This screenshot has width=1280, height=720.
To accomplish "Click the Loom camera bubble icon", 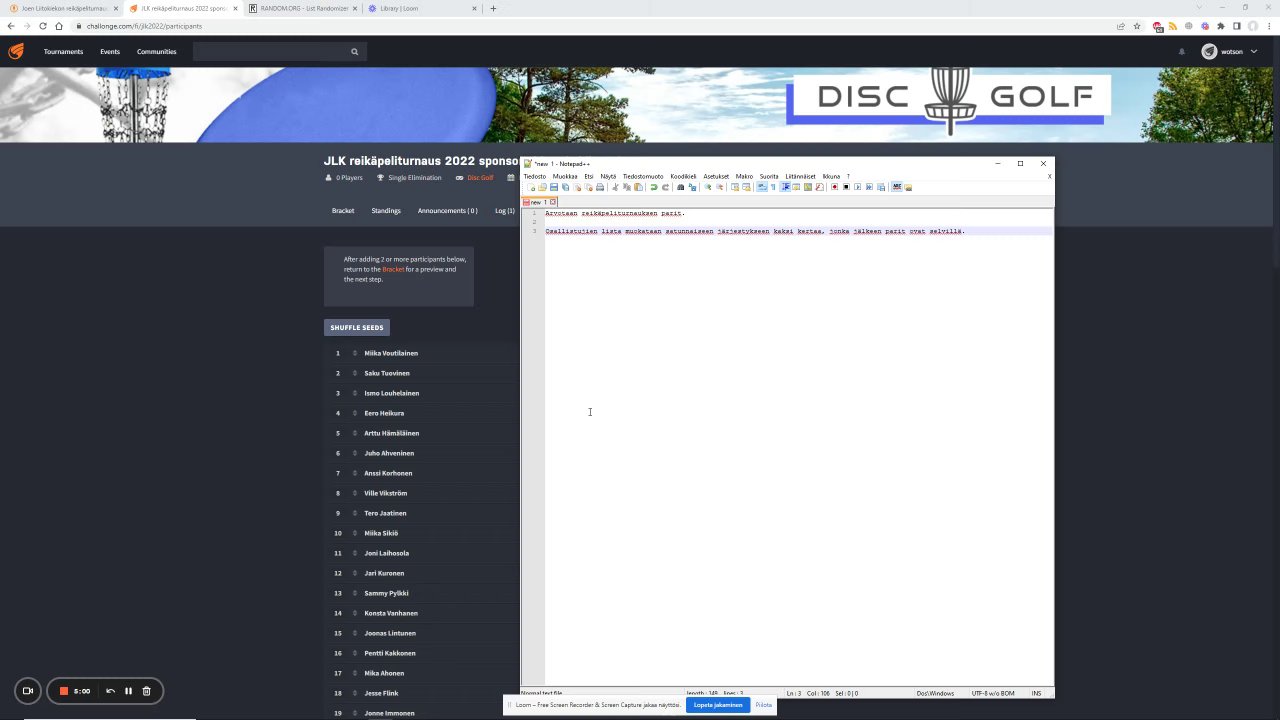I will coord(28,691).
